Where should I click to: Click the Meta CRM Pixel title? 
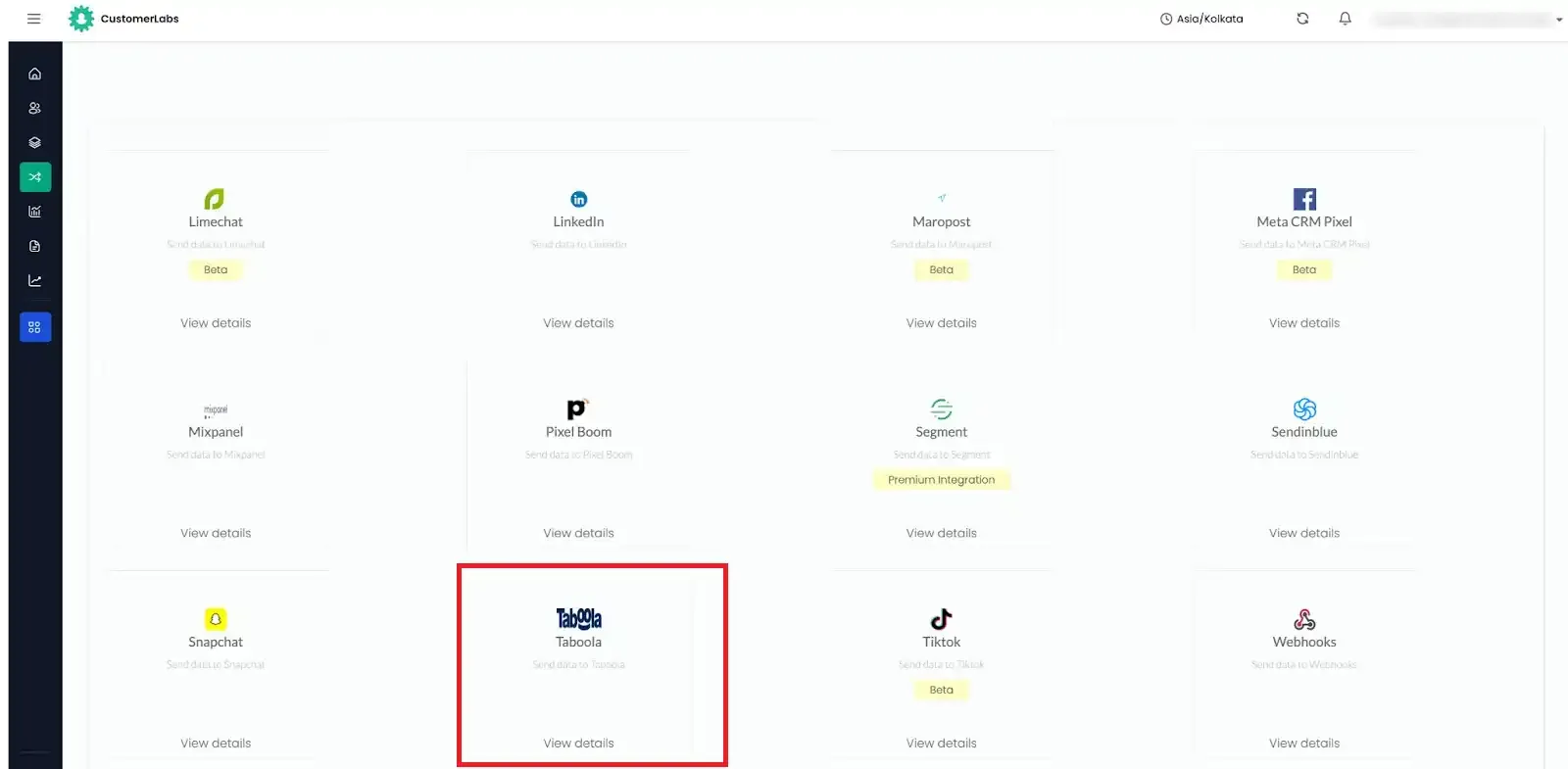point(1304,222)
